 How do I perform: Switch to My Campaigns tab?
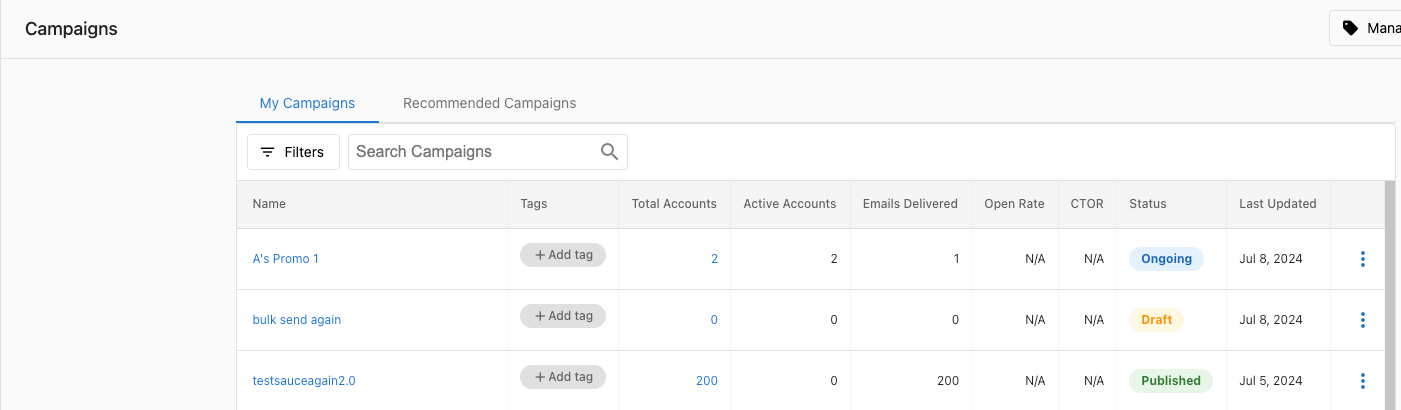click(x=307, y=103)
